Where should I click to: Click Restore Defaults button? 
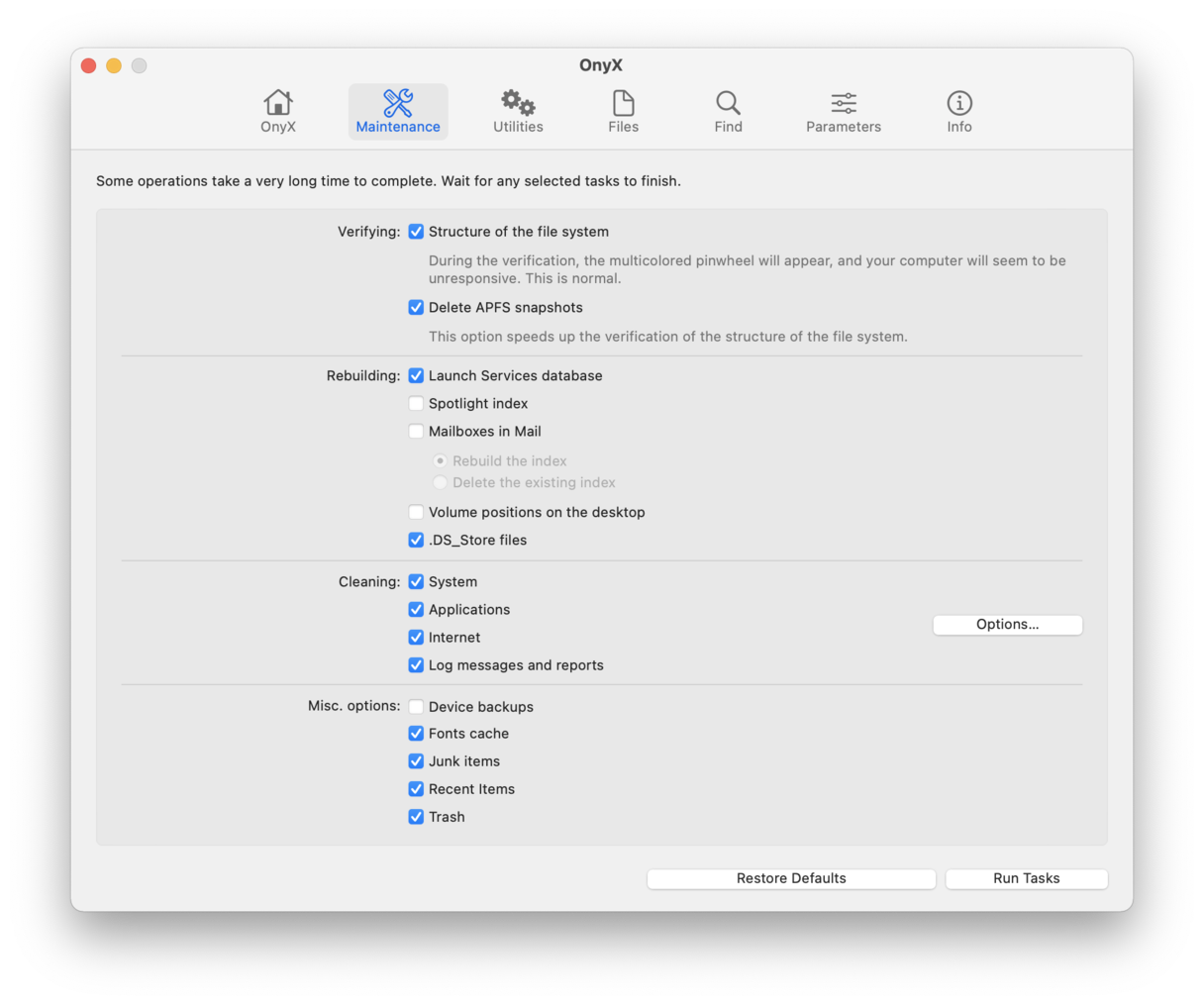click(x=791, y=878)
